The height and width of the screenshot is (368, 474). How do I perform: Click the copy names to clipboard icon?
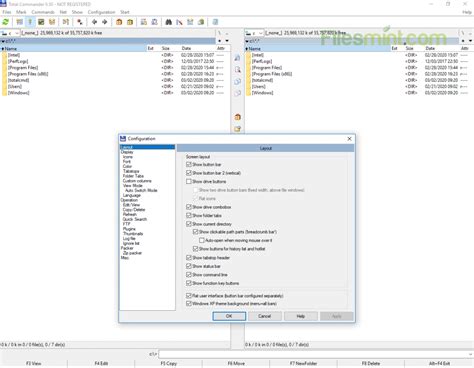point(201,22)
